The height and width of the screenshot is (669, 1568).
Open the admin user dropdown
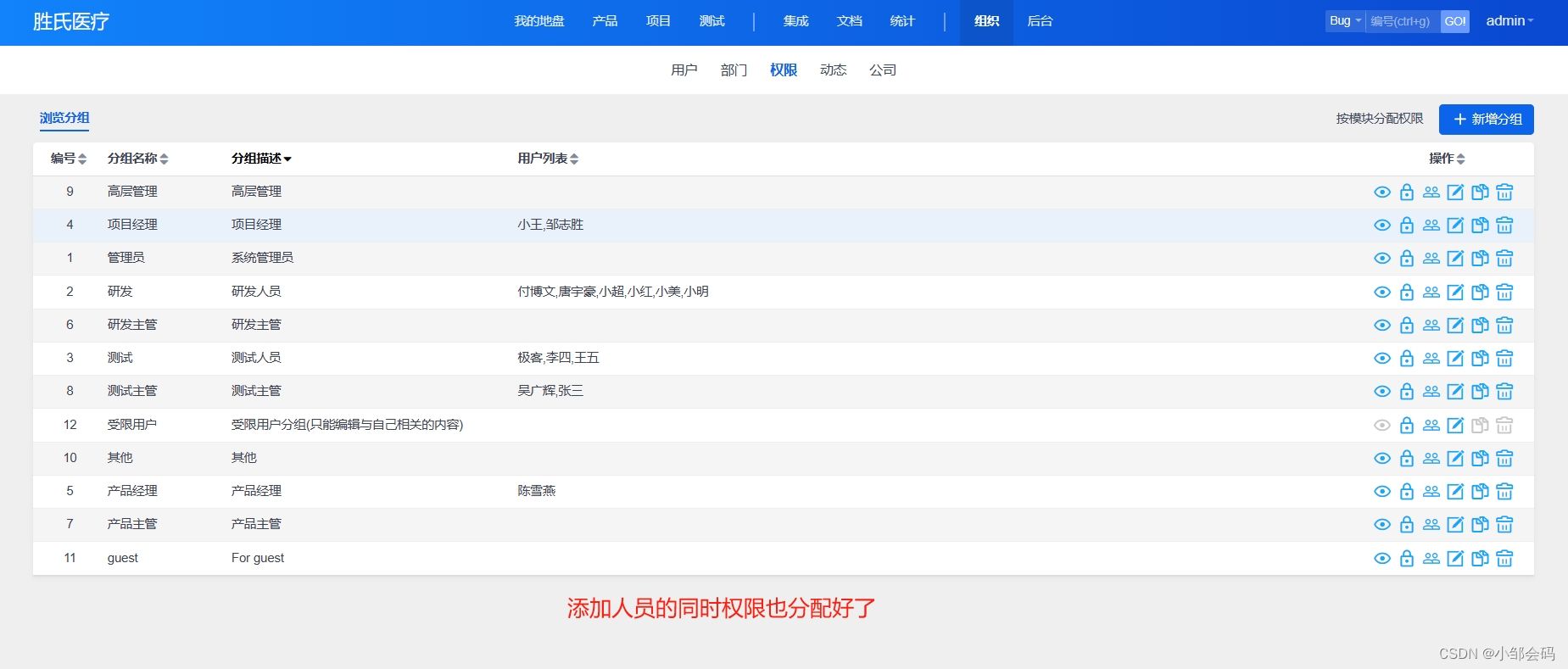click(x=1509, y=21)
